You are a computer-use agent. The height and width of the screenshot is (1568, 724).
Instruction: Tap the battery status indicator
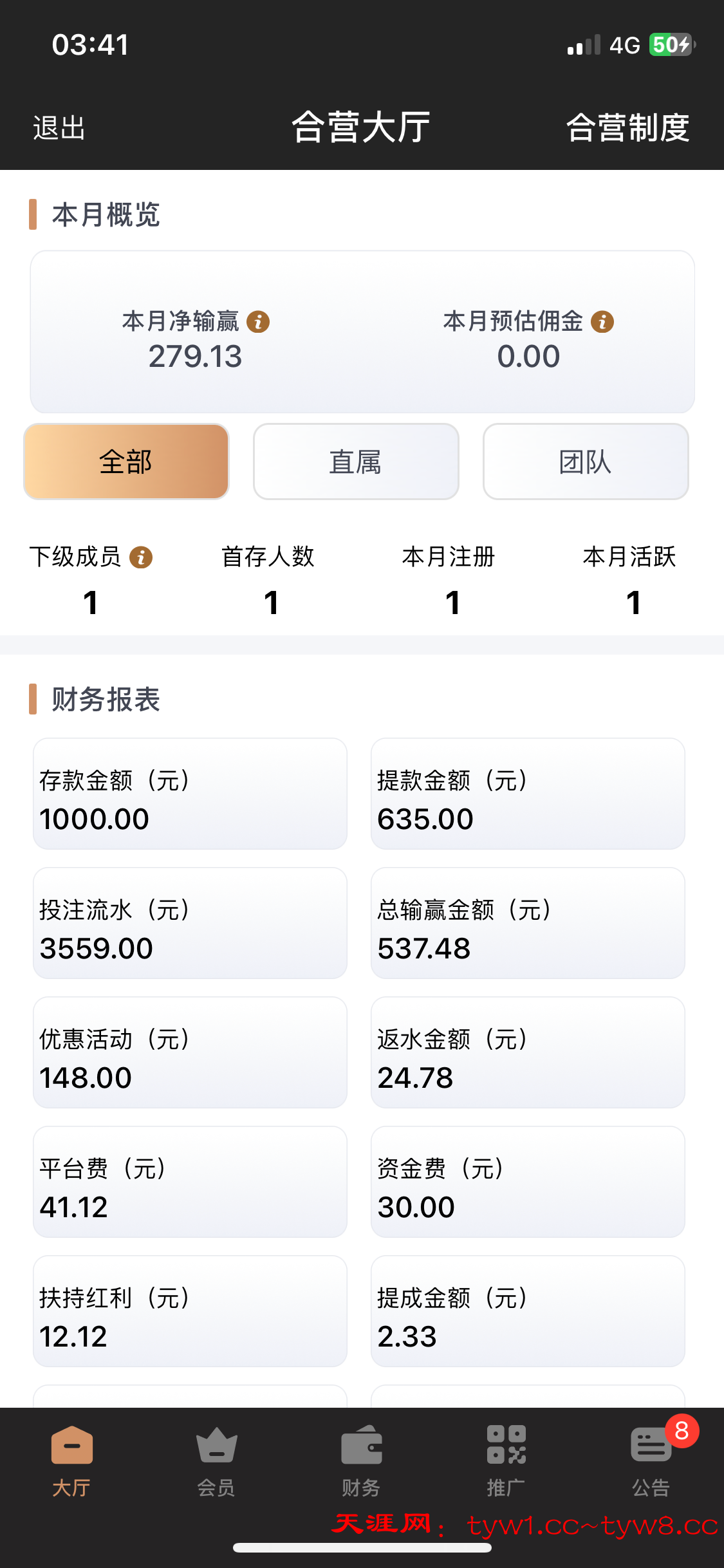(671, 45)
